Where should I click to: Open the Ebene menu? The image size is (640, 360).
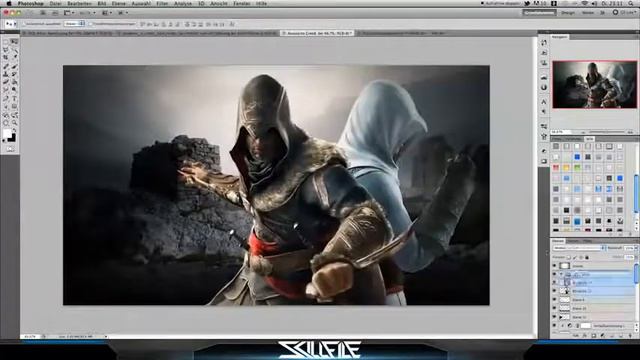(x=118, y=3)
